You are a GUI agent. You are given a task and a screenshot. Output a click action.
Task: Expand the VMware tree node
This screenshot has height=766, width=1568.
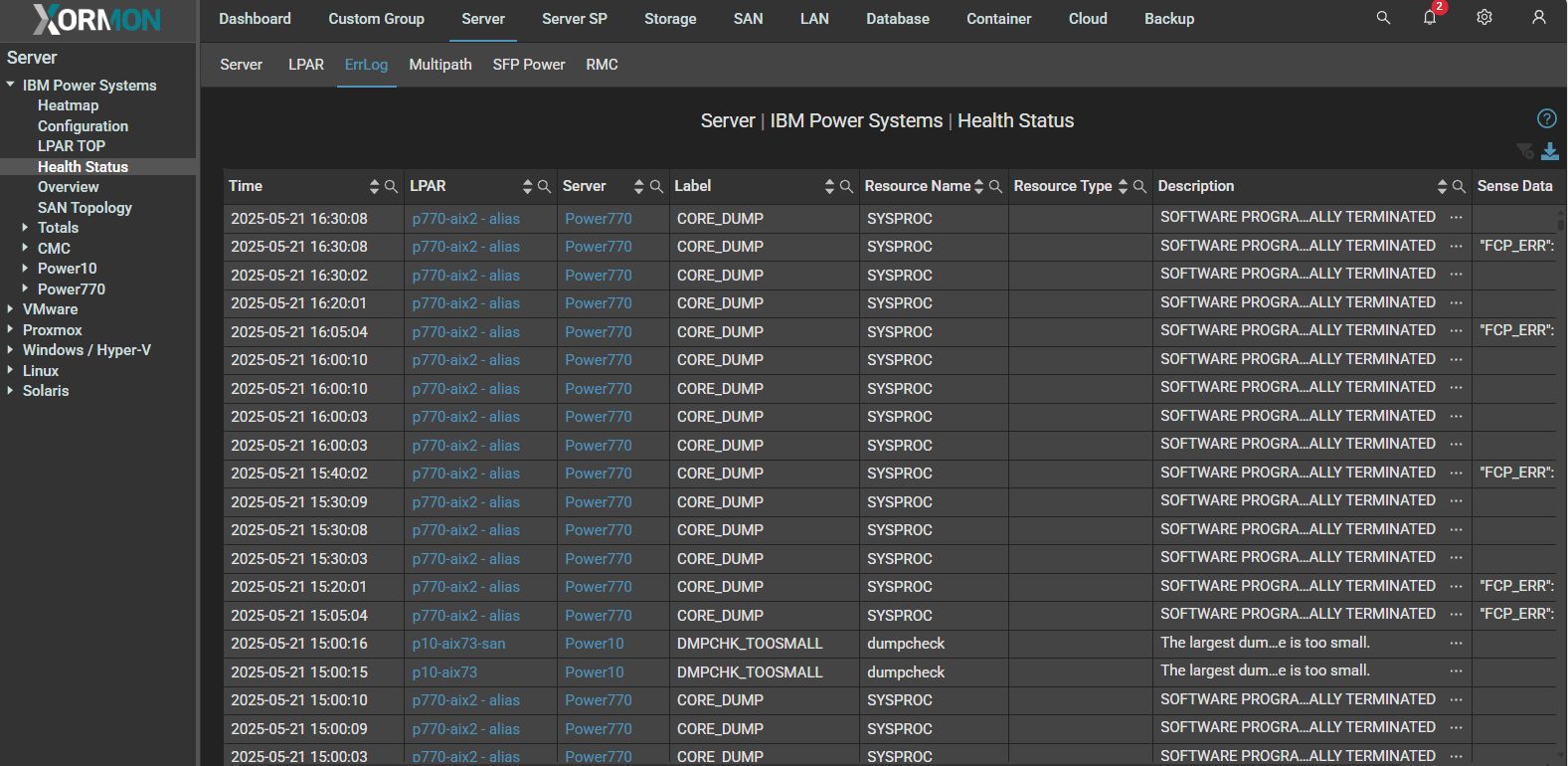tap(11, 309)
